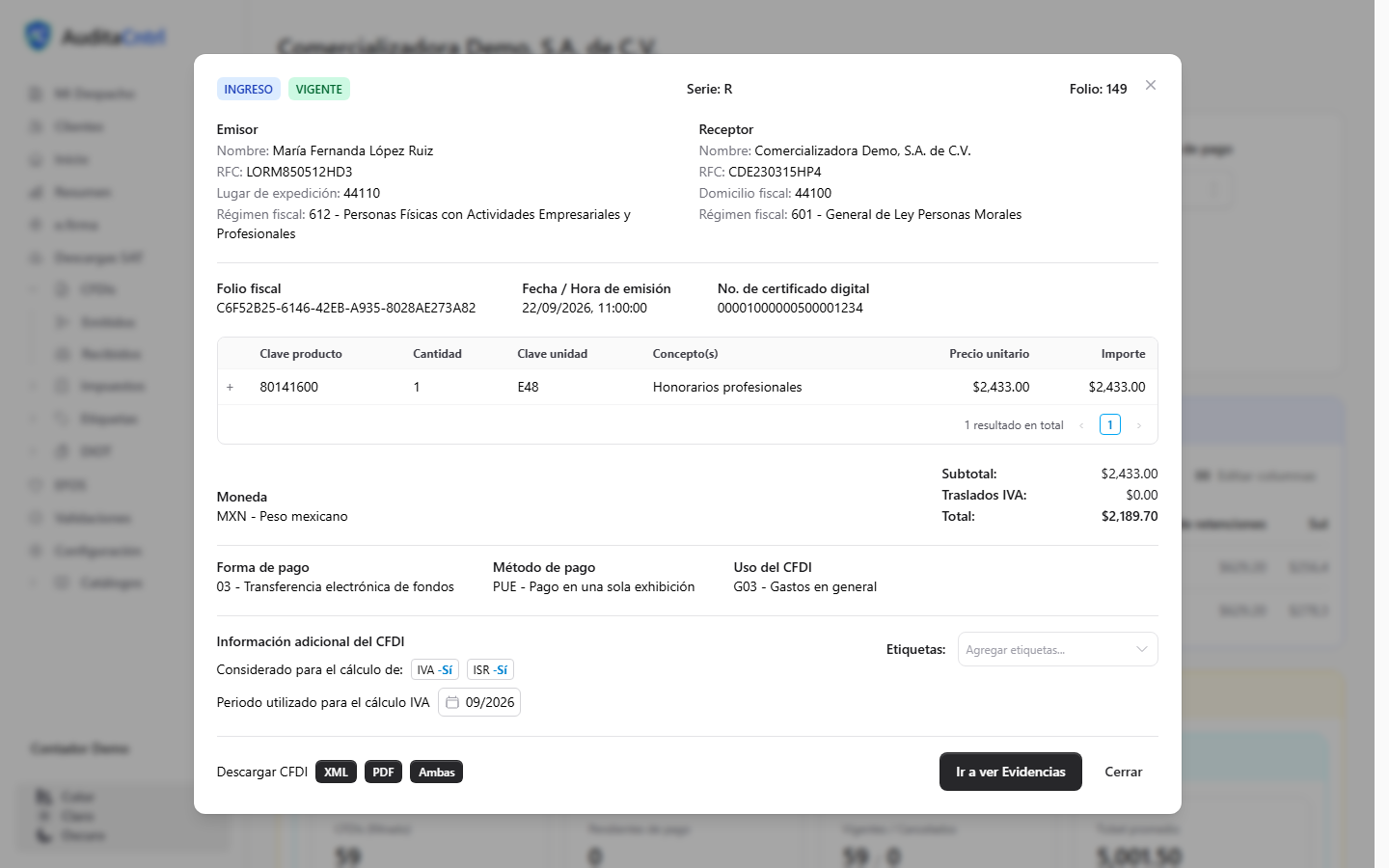Close the CFDI detail dialog with the X
Screen dimensions: 1389x868
[1151, 85]
